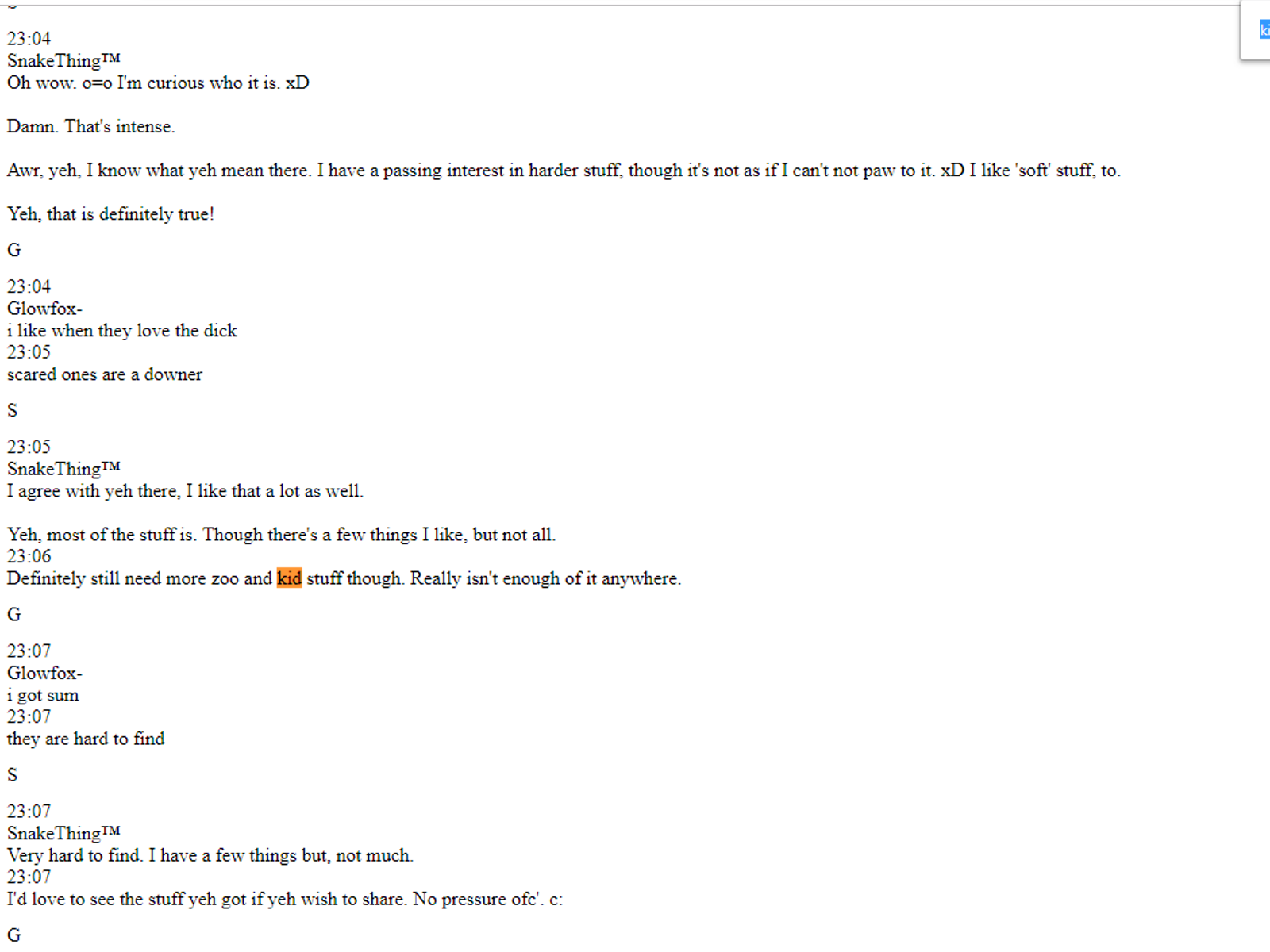Select the "Yeh, most of the stuff is" line

pos(281,535)
